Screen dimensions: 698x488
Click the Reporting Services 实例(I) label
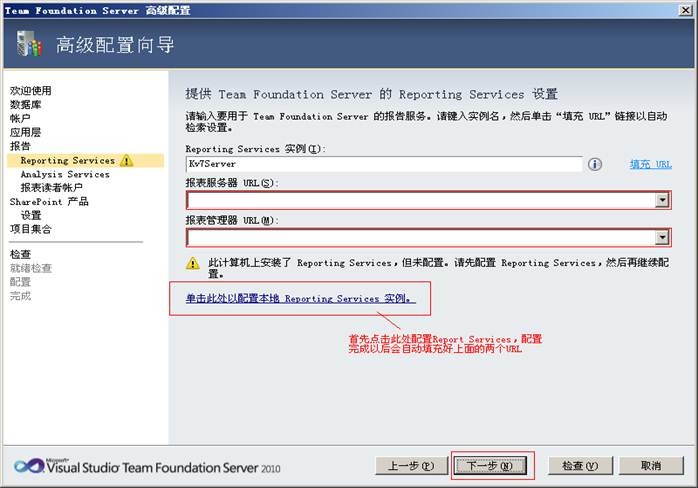click(x=256, y=149)
